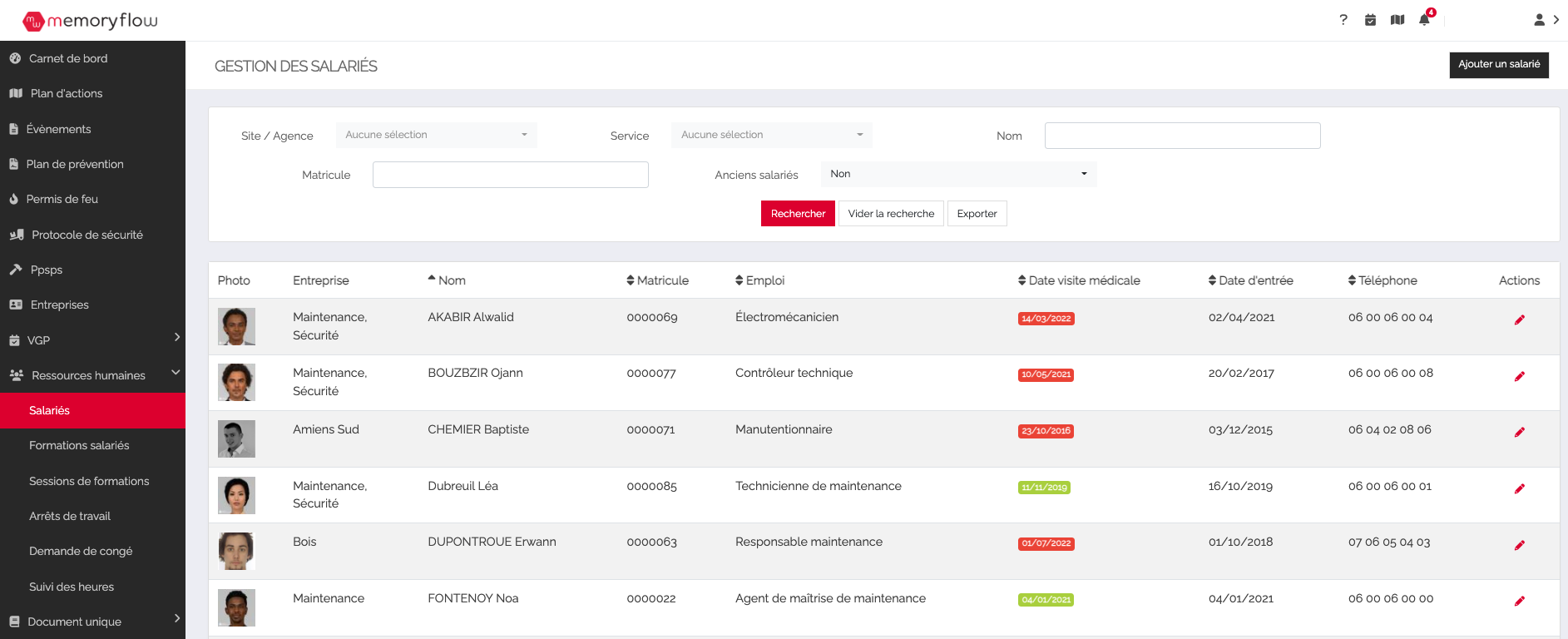
Task: Open the Site / Agence dropdown
Action: coord(436,135)
